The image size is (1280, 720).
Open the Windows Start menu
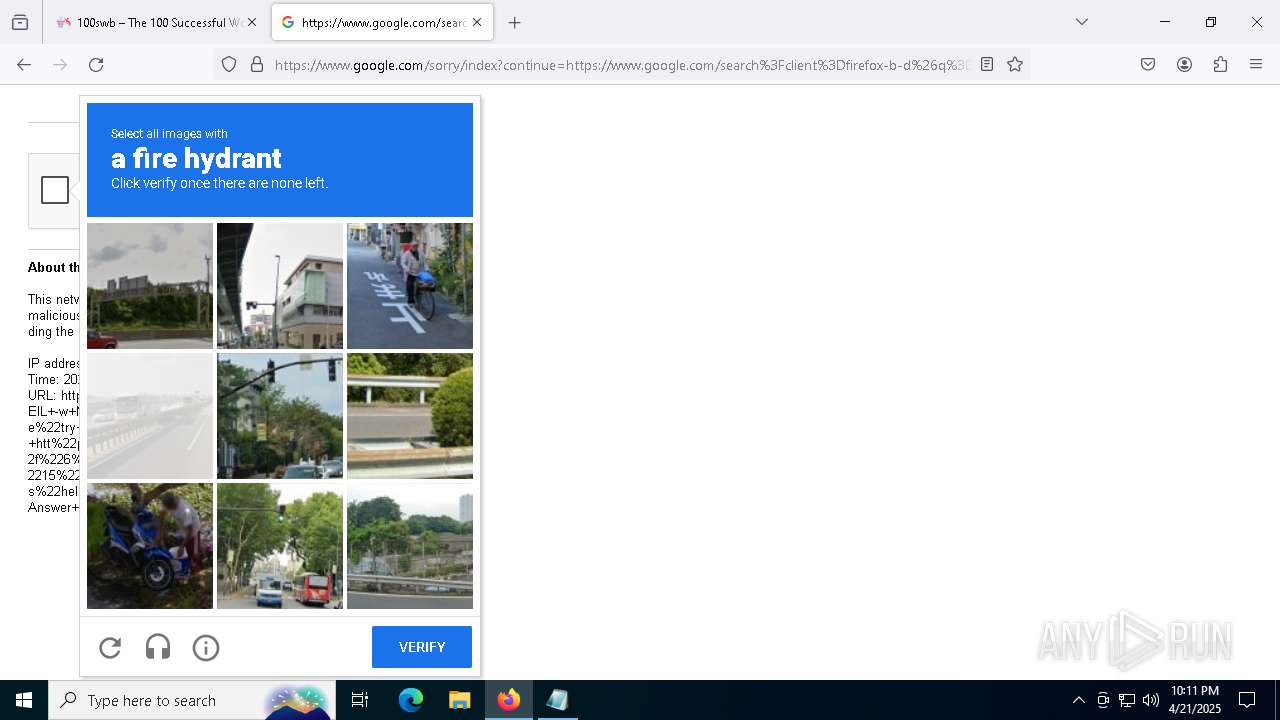24,700
